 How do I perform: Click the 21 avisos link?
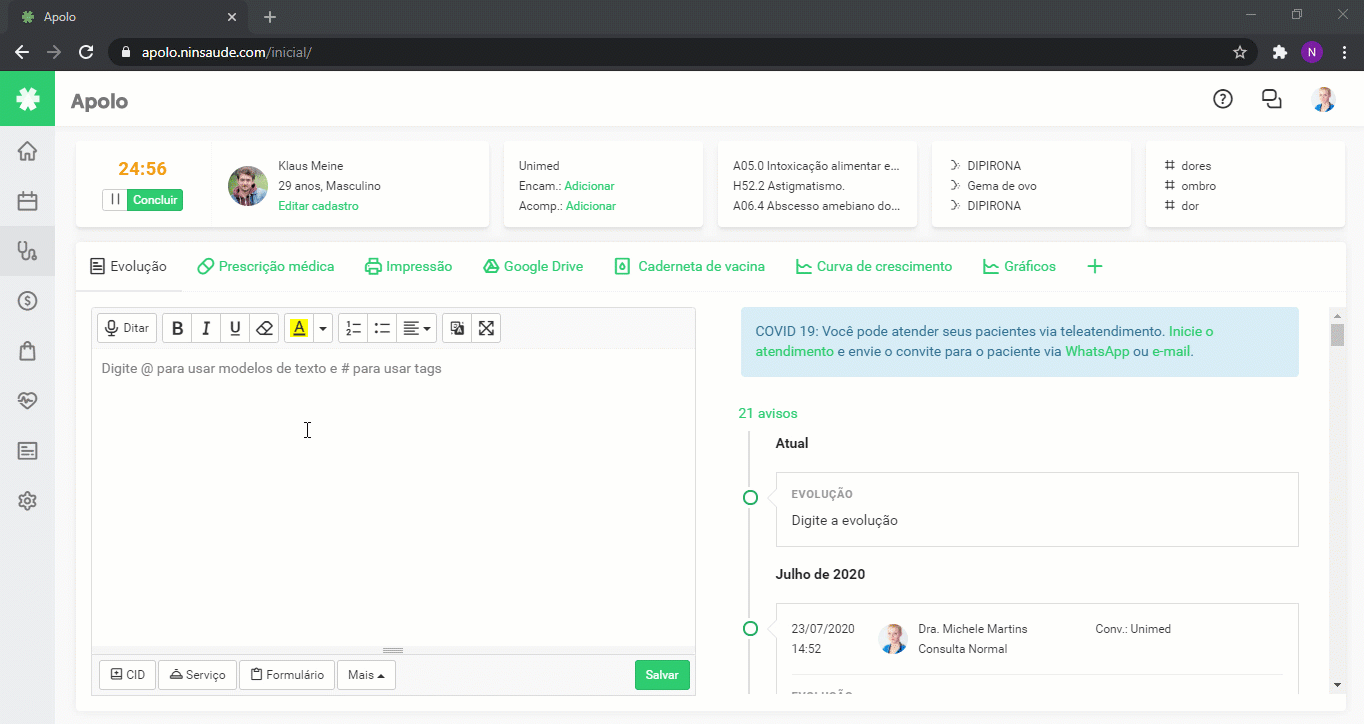[x=768, y=413]
